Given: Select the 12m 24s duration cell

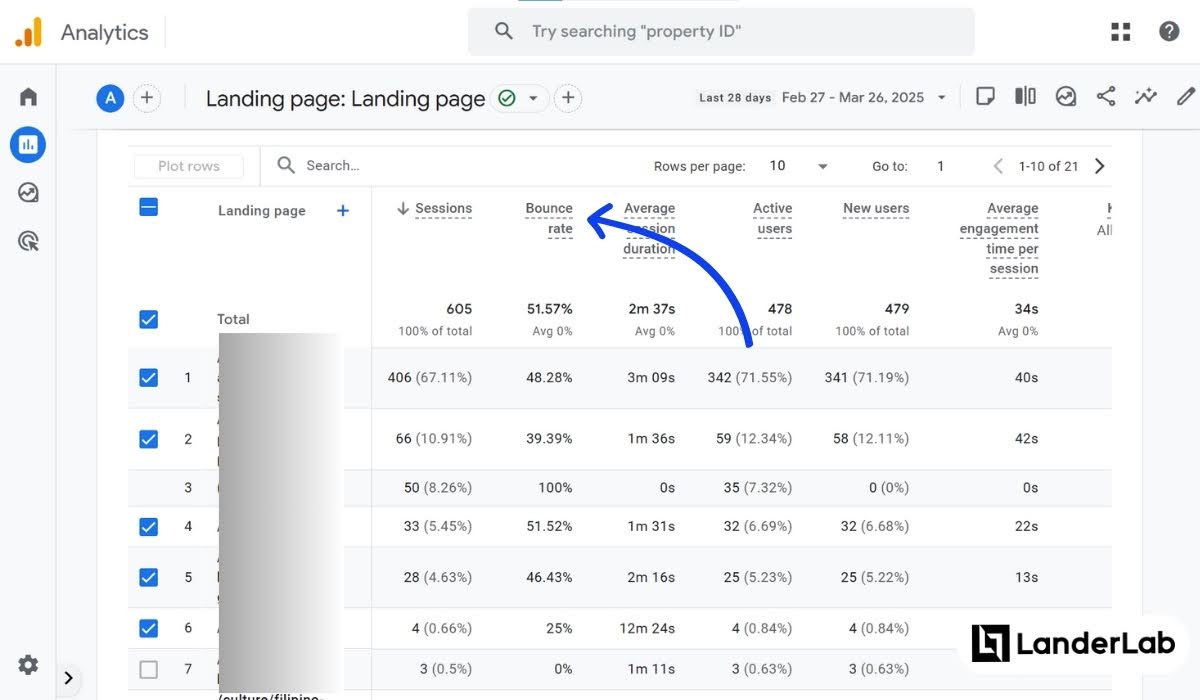Looking at the screenshot, I should pyautogui.click(x=648, y=629).
